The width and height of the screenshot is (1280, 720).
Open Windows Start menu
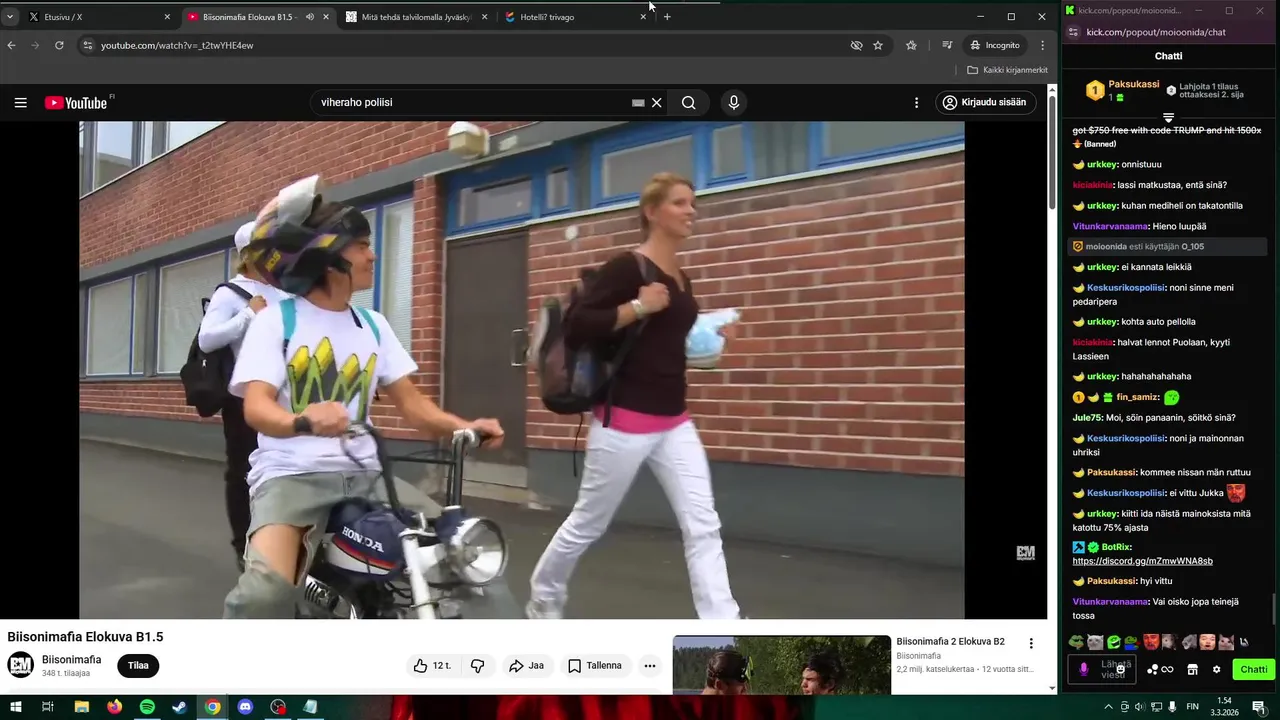pyautogui.click(x=14, y=706)
